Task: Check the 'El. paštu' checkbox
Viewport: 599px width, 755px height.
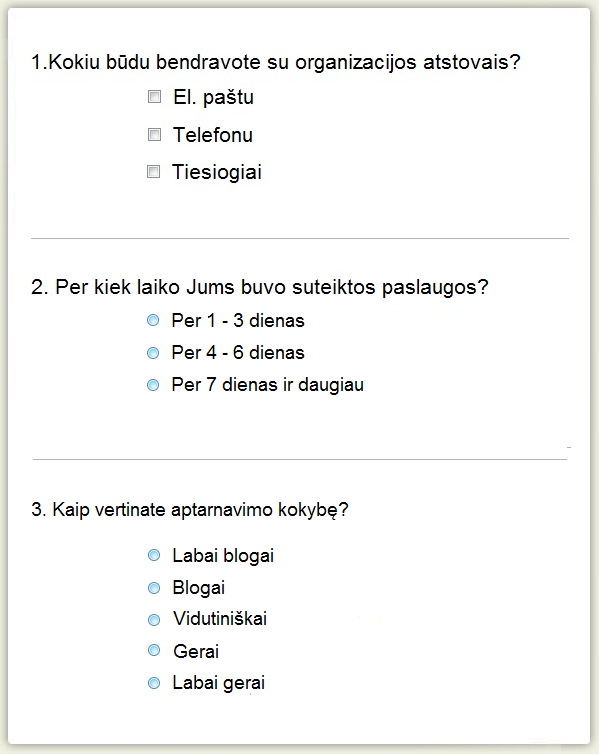Action: pos(154,97)
